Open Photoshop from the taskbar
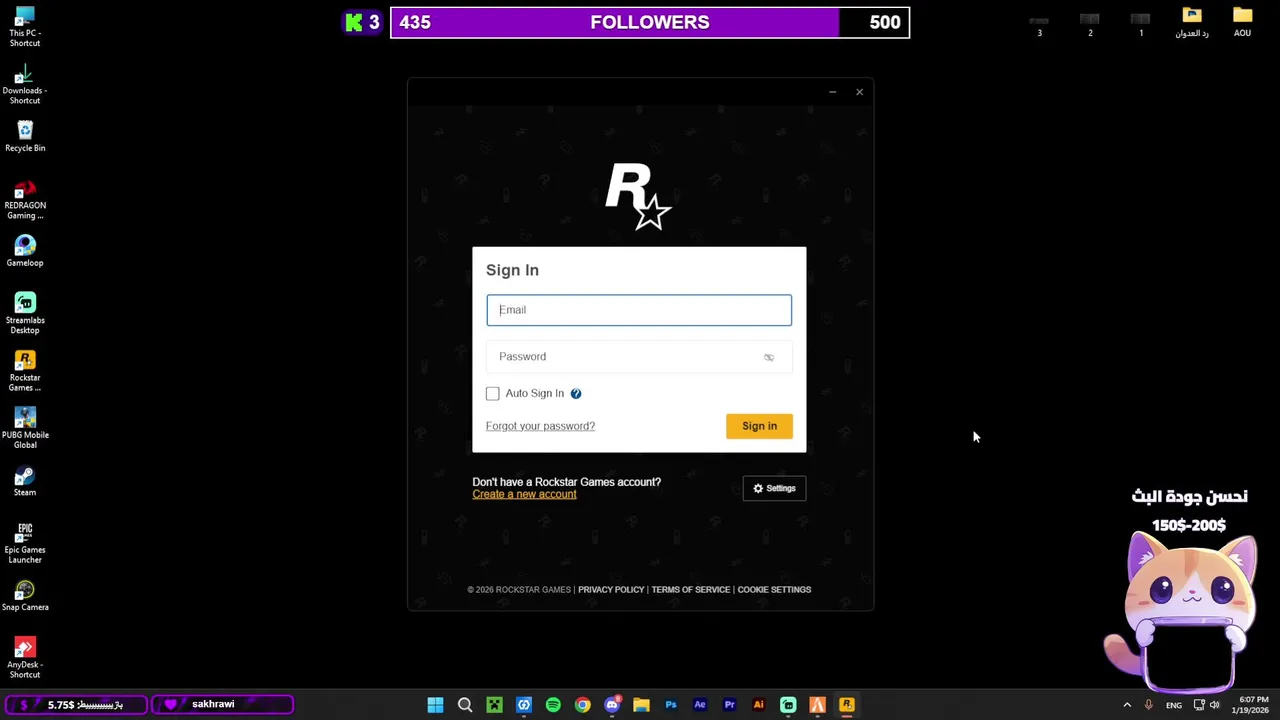This screenshot has height=720, width=1280. point(671,705)
